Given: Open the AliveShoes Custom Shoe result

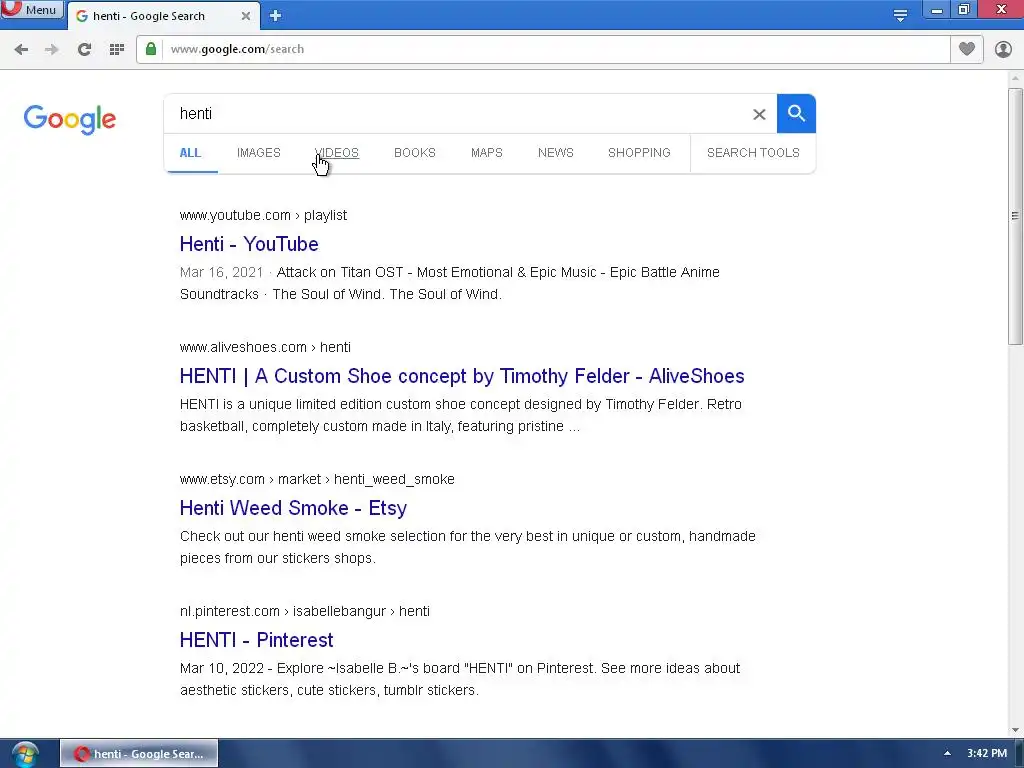Looking at the screenshot, I should [462, 376].
